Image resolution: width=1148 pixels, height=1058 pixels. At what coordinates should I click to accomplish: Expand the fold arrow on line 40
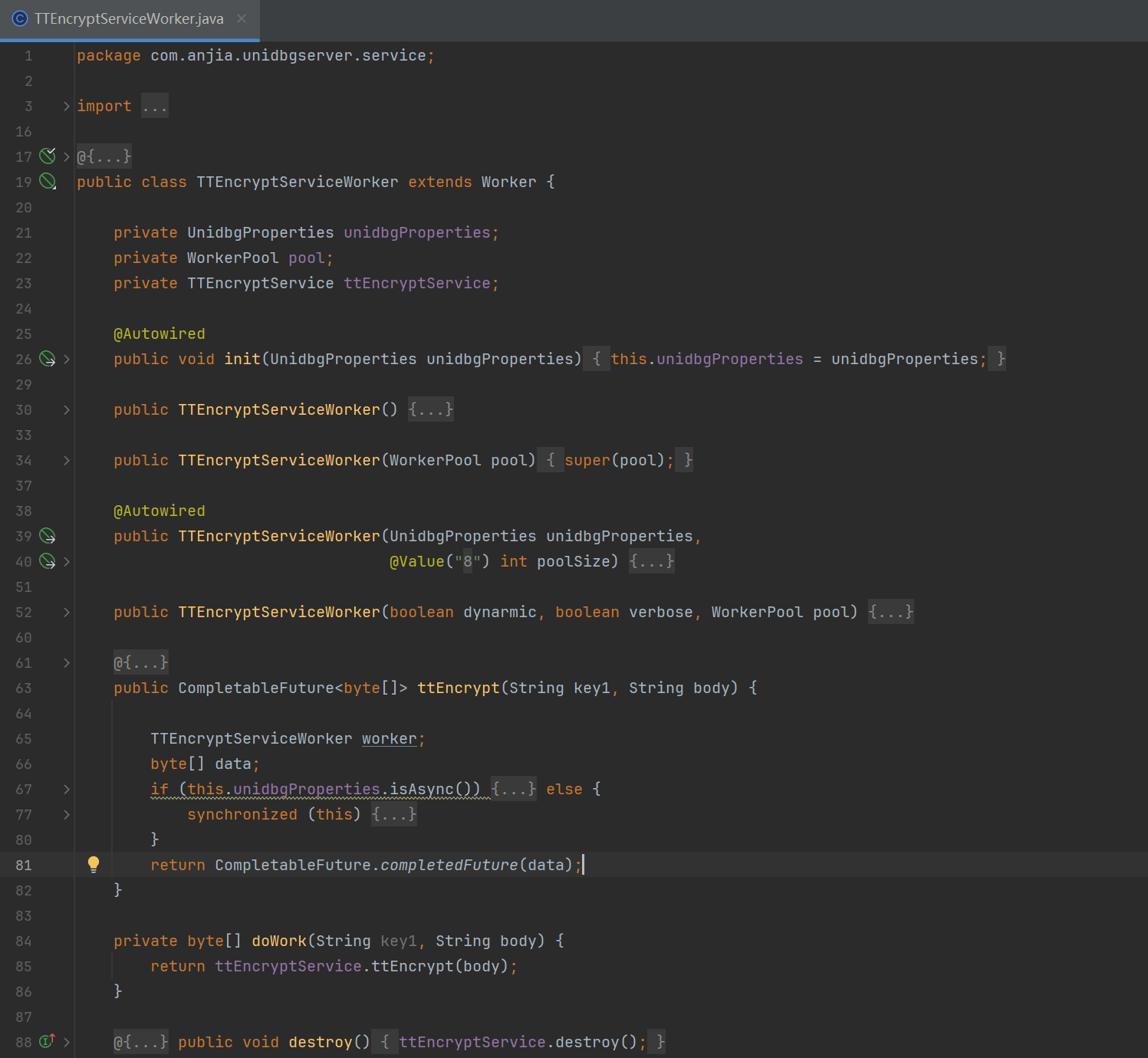tap(67, 561)
